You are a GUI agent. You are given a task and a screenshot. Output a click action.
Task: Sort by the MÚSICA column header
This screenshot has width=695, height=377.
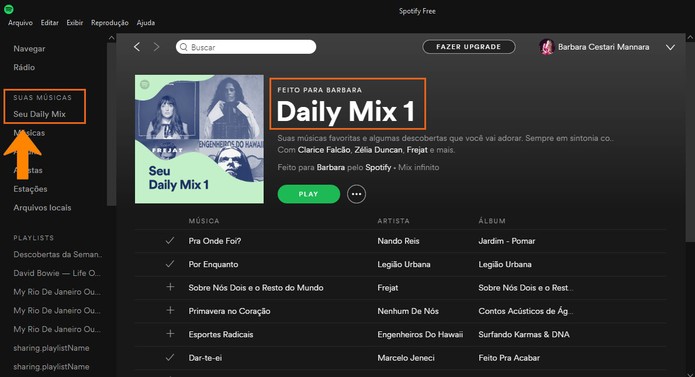point(203,221)
